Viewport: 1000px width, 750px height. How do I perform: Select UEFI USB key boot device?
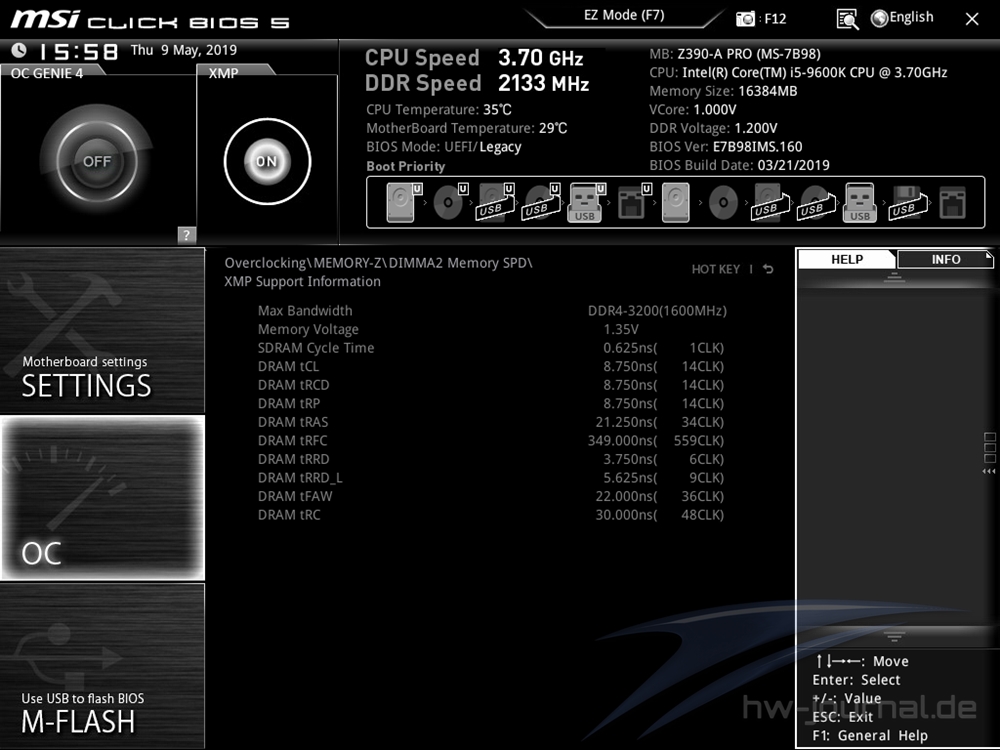tap(586, 202)
